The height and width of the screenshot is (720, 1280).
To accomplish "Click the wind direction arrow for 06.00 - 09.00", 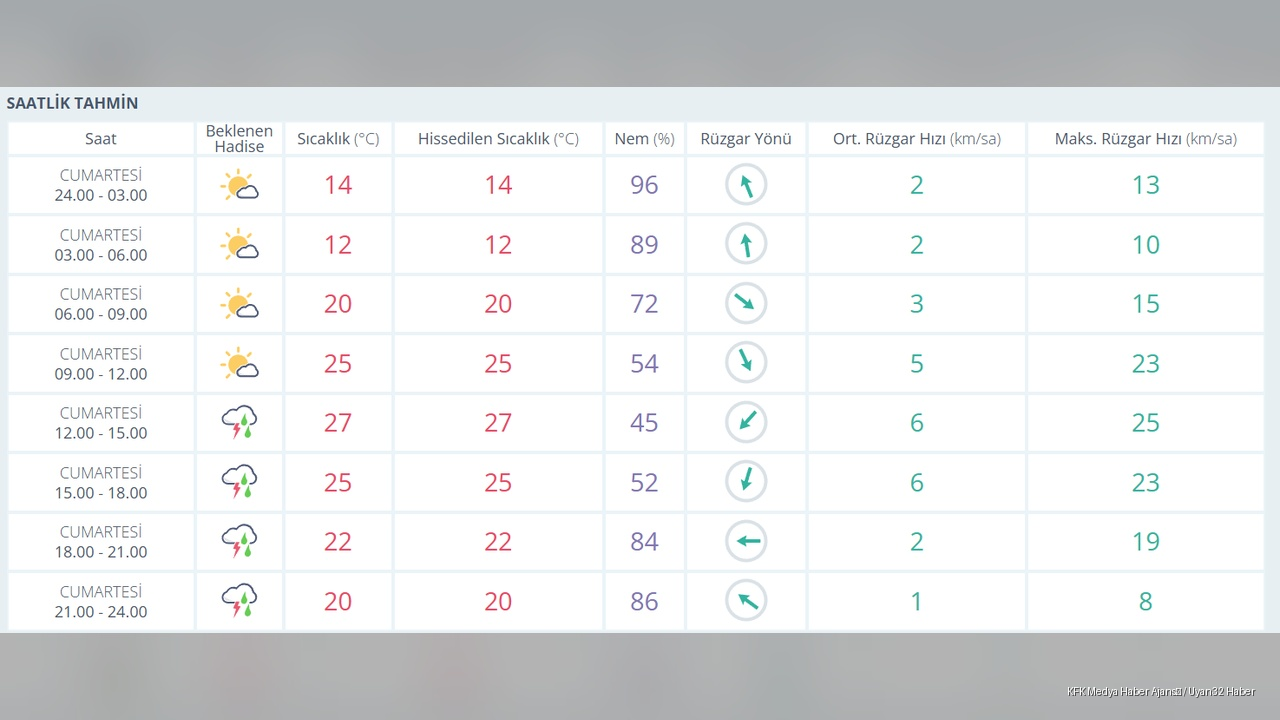I will tap(746, 304).
